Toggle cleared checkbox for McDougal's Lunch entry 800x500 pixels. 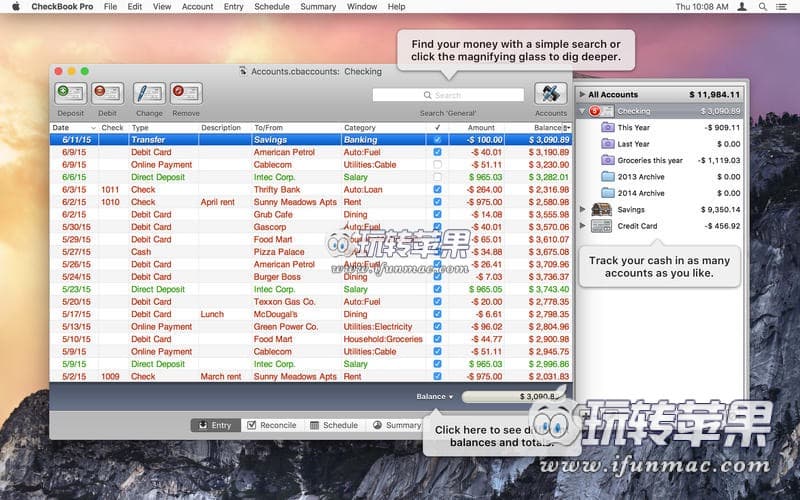437,314
